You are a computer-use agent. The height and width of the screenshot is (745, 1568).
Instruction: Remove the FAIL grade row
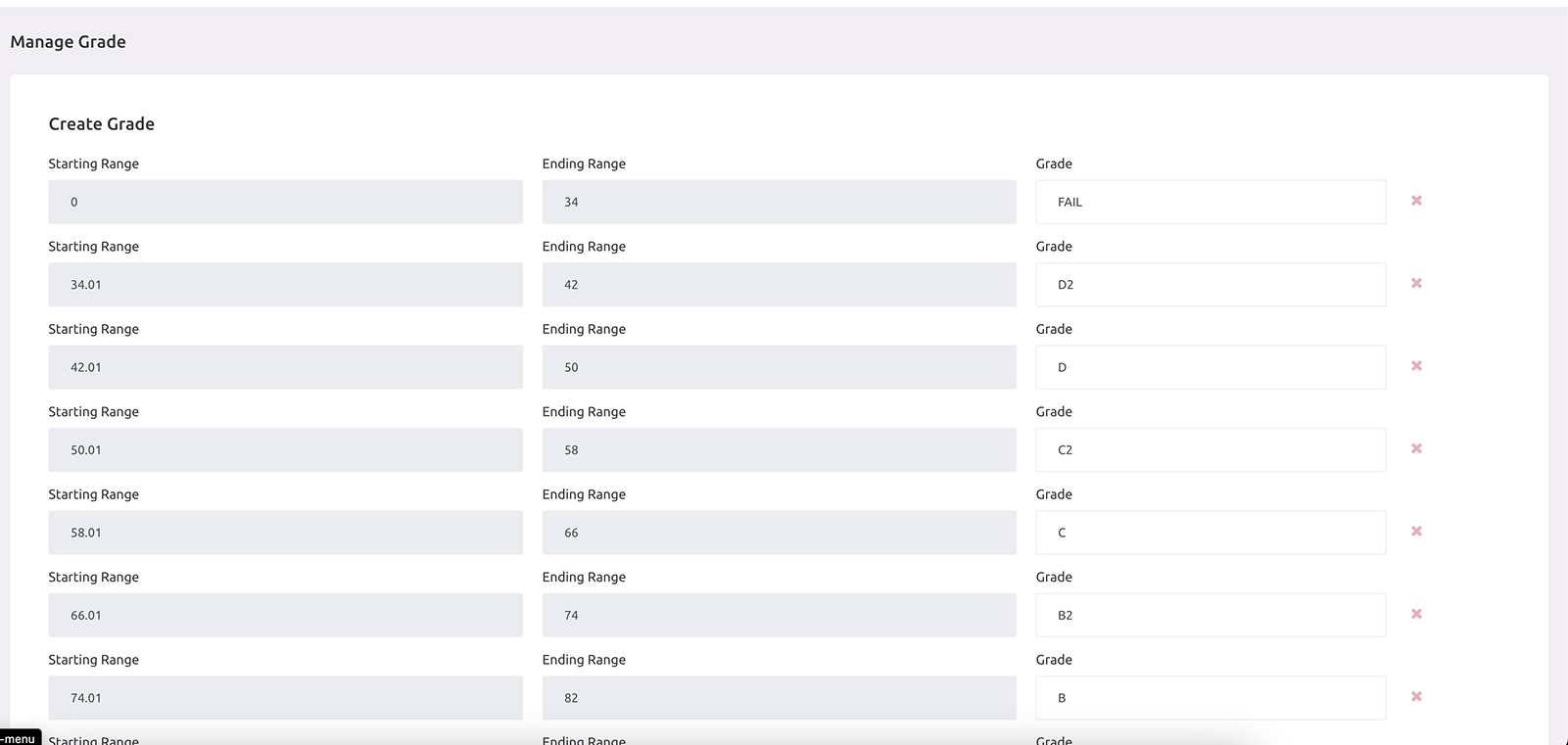[x=1416, y=201]
